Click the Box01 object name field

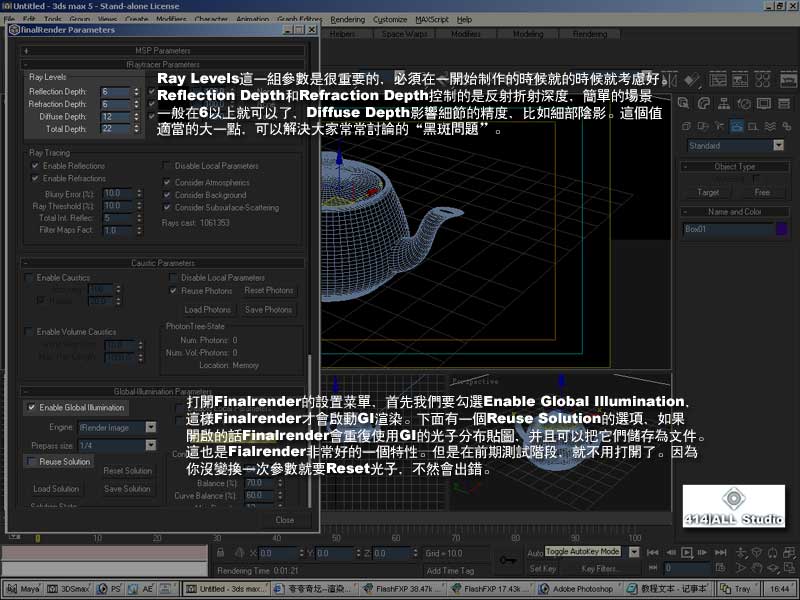click(728, 229)
